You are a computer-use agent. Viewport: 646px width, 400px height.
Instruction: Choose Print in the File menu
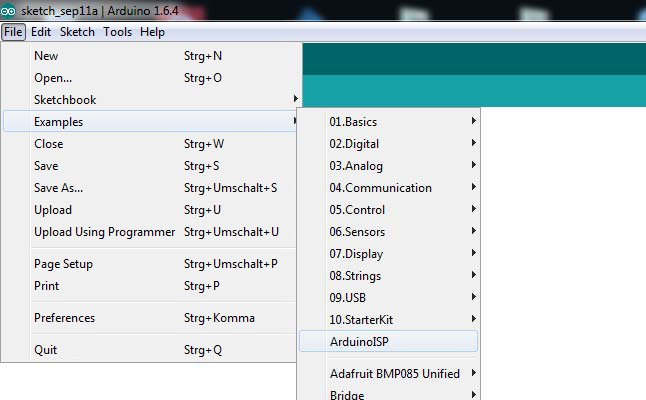(150, 286)
